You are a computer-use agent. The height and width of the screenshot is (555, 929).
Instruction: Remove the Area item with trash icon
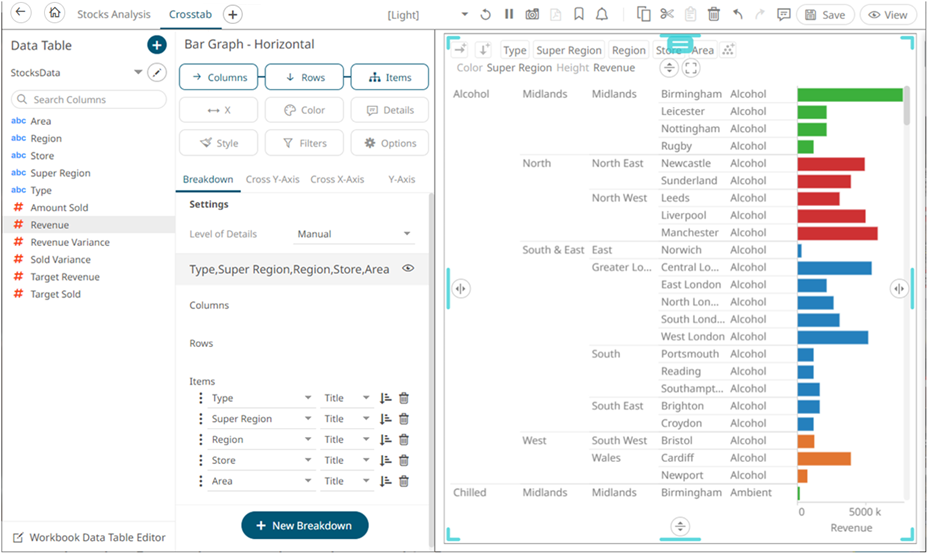(404, 481)
